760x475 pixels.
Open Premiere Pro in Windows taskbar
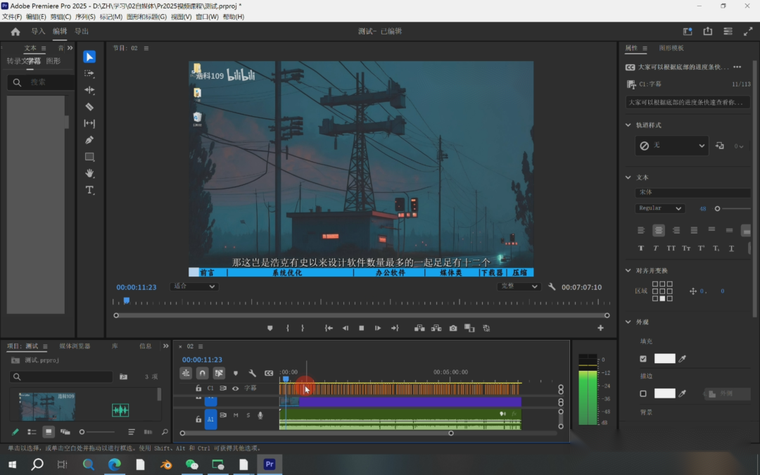coord(269,464)
